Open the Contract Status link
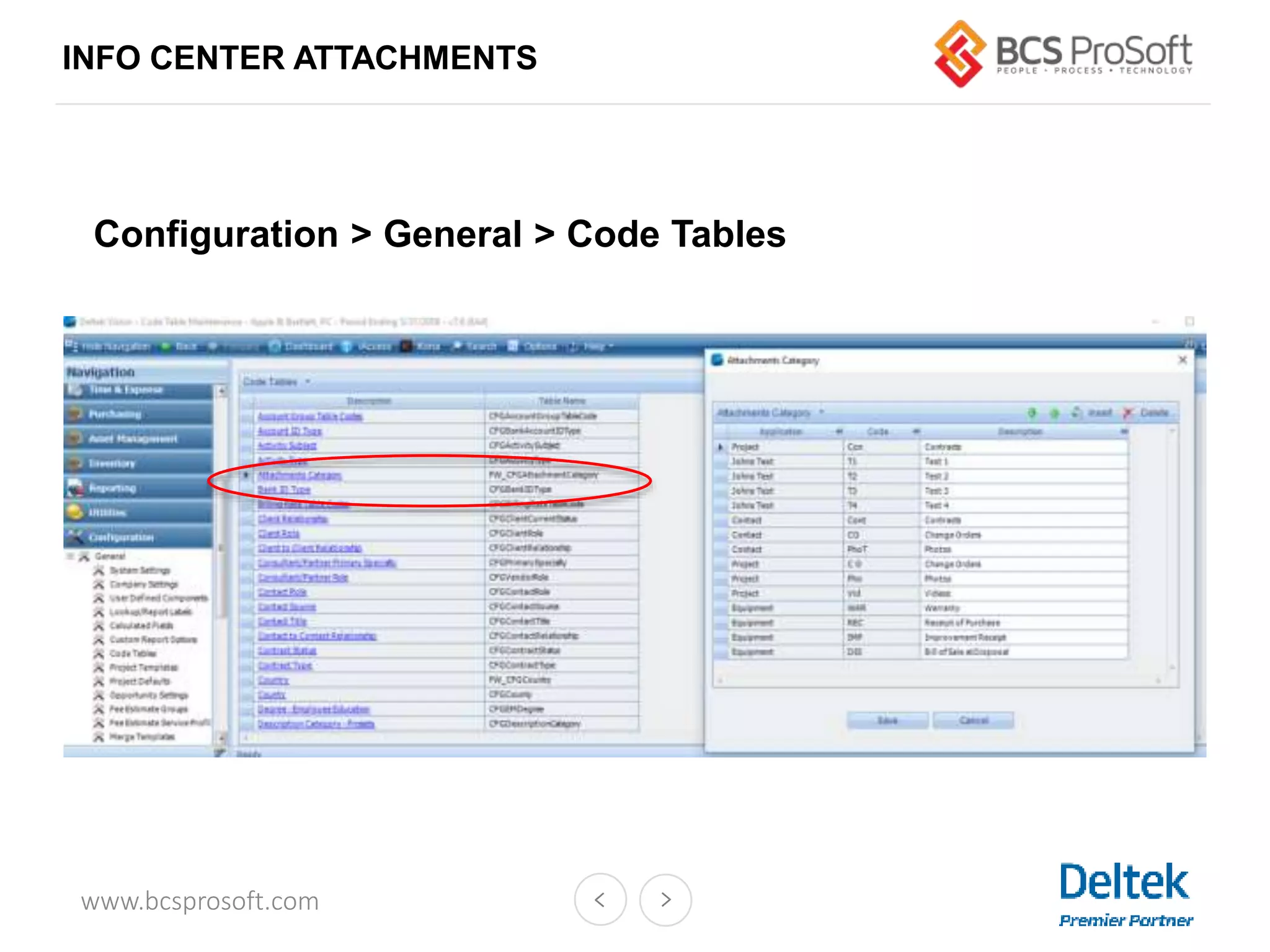The height and width of the screenshot is (952, 1270). [x=287, y=651]
